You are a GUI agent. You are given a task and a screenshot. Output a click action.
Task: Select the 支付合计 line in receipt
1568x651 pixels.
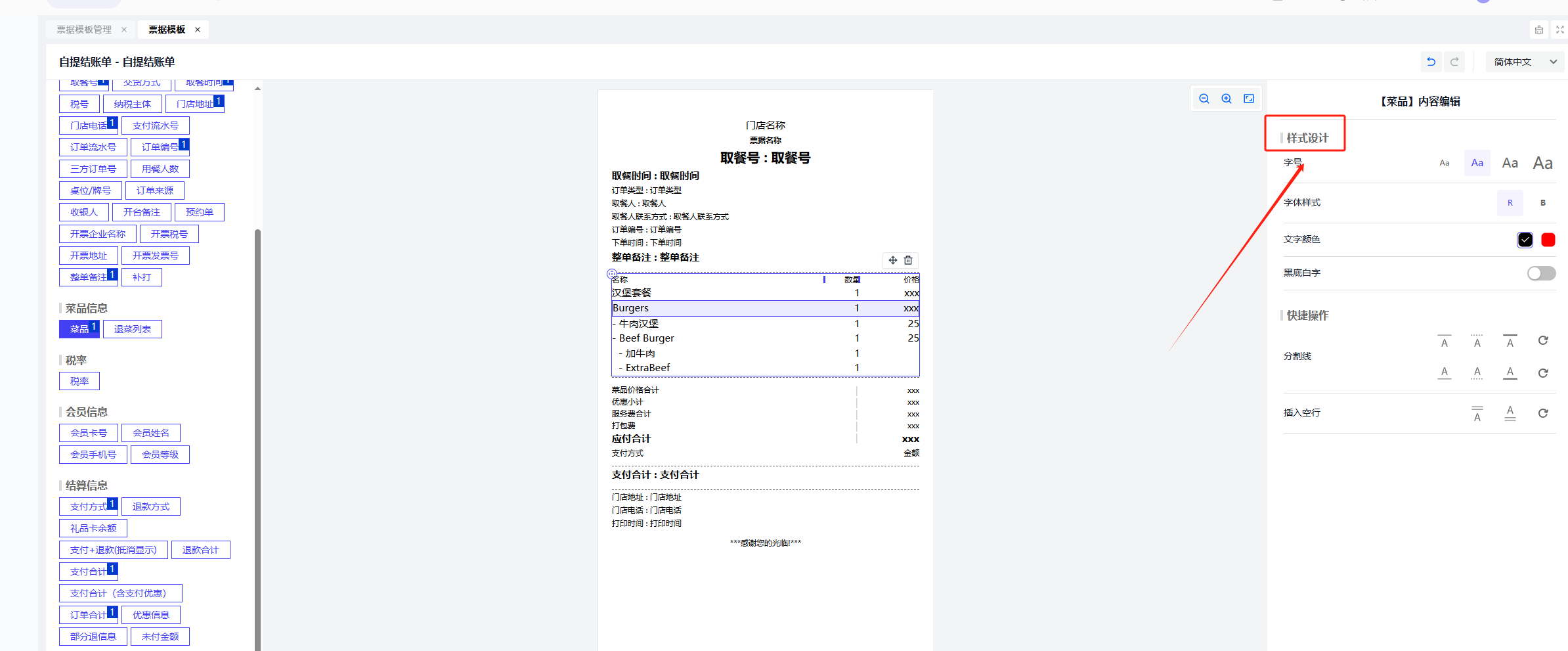pos(655,475)
